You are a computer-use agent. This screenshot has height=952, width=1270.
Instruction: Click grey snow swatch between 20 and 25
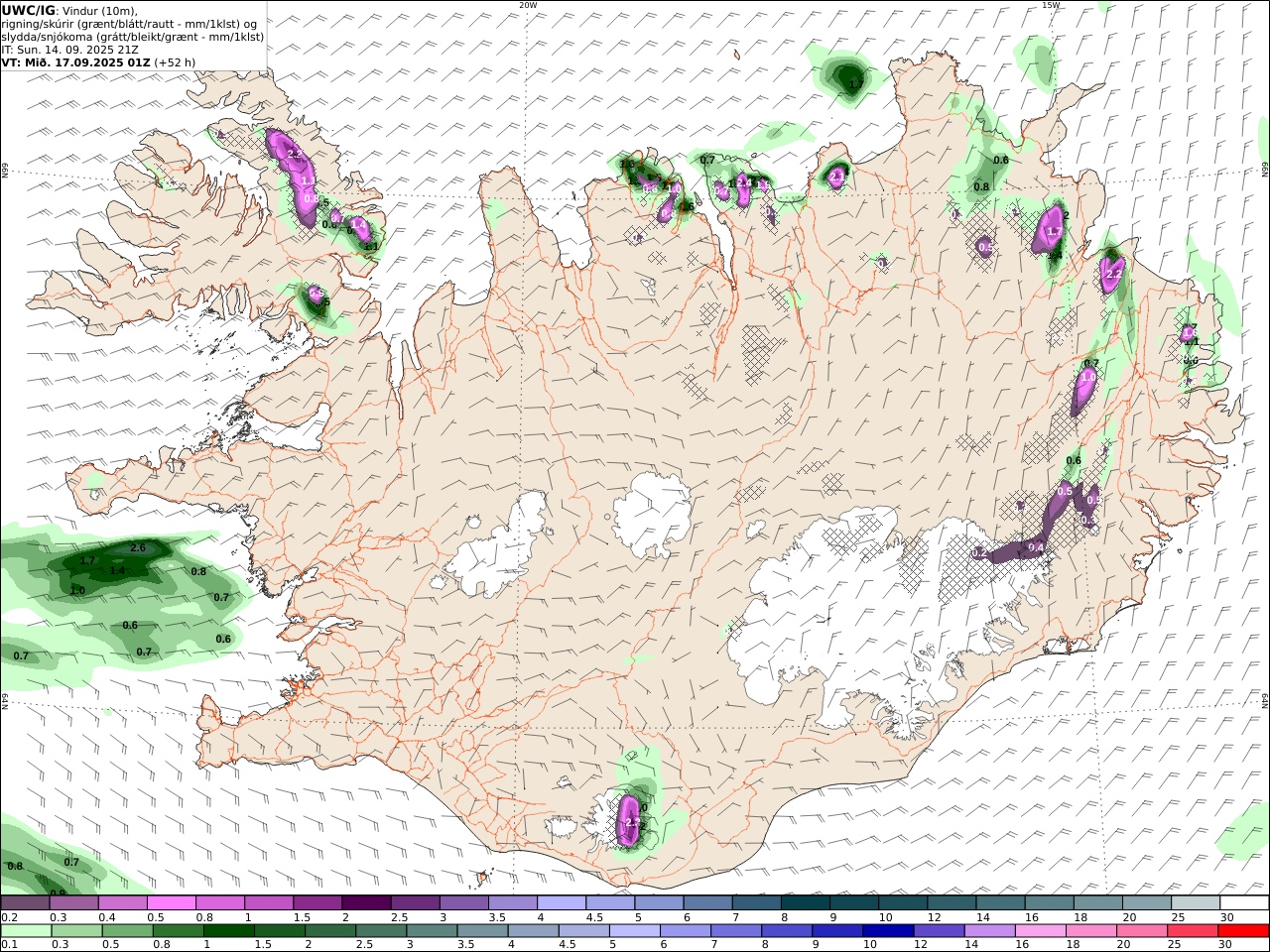point(1147,902)
